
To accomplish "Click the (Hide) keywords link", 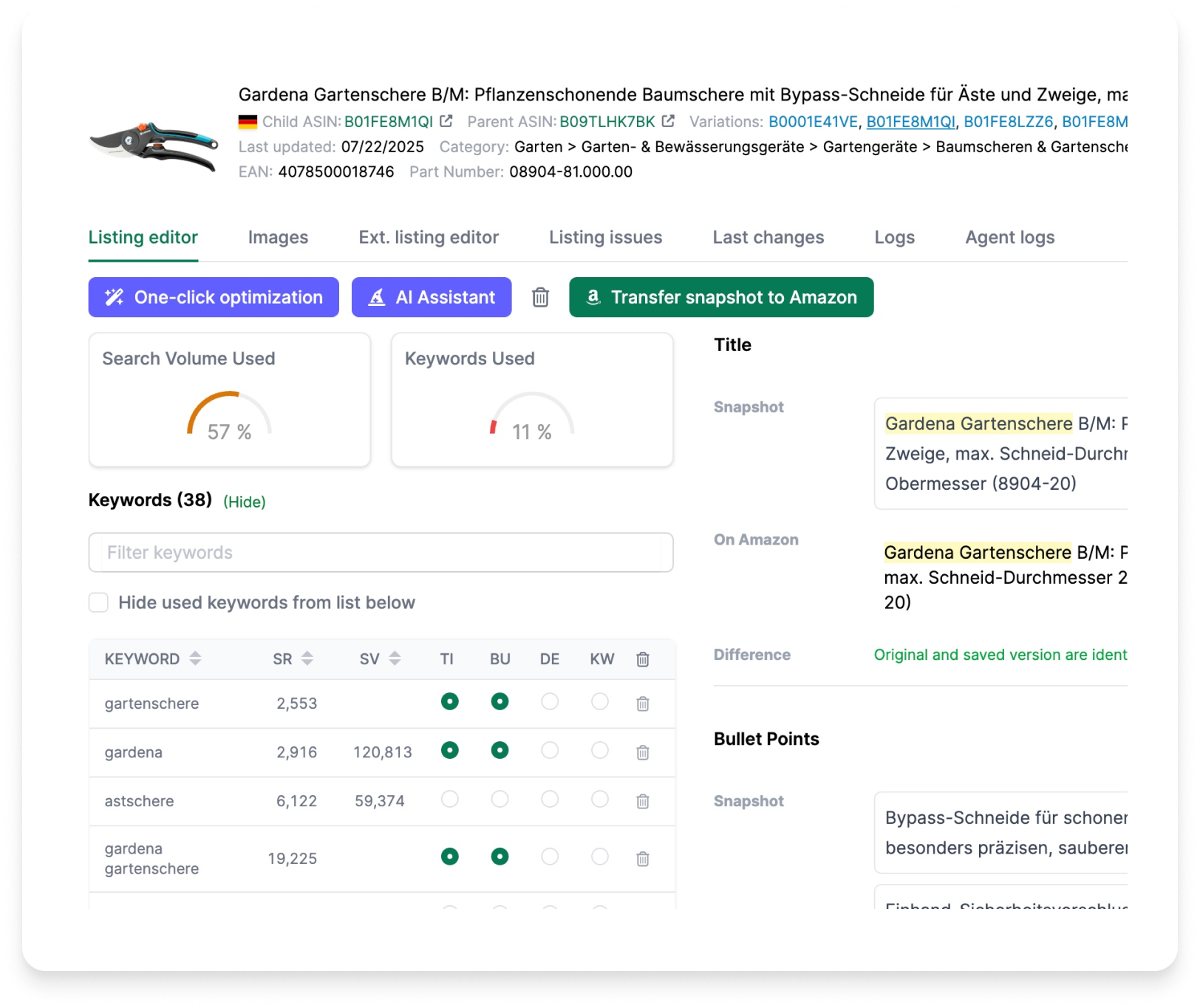I will click(x=245, y=502).
